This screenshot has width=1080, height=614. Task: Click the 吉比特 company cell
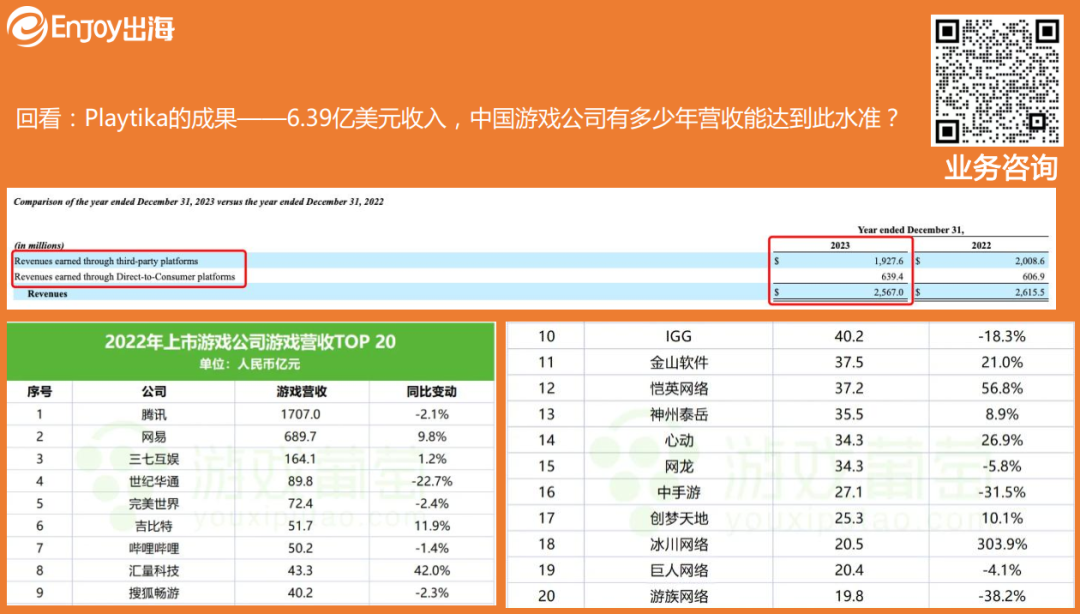tap(154, 526)
